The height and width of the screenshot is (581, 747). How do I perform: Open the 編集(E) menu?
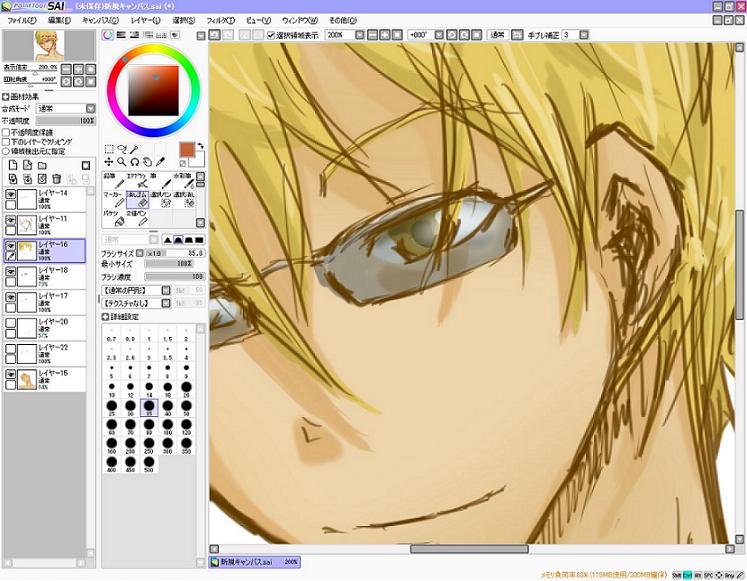point(60,20)
